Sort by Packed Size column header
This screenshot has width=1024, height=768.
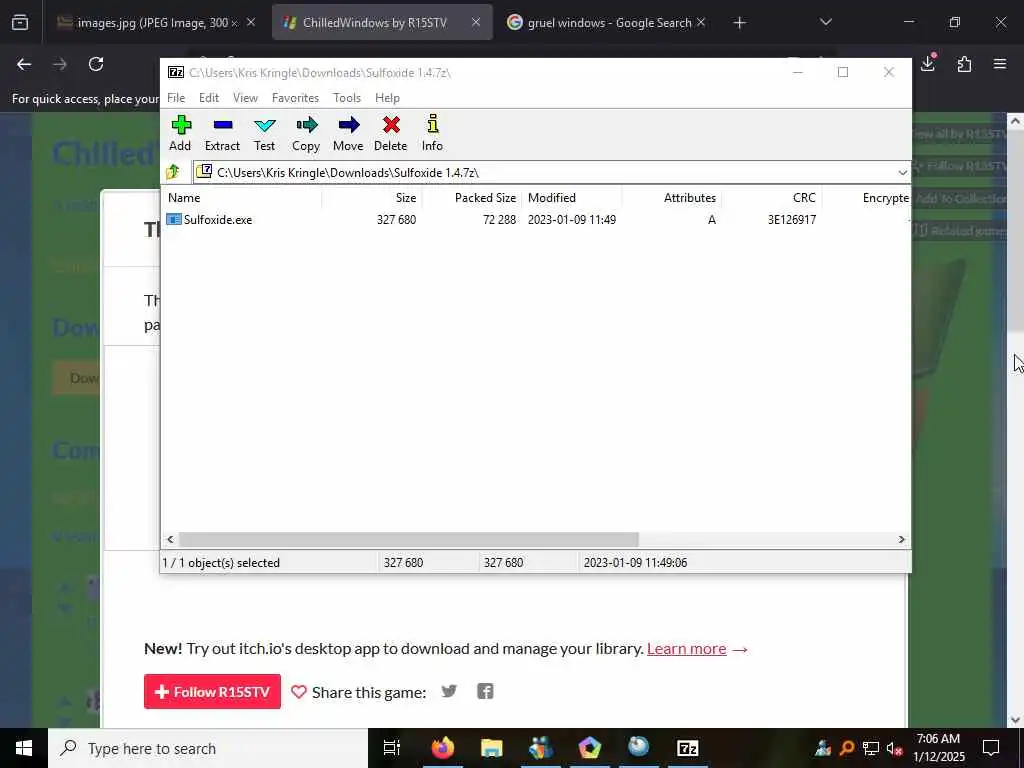pyautogui.click(x=472, y=198)
